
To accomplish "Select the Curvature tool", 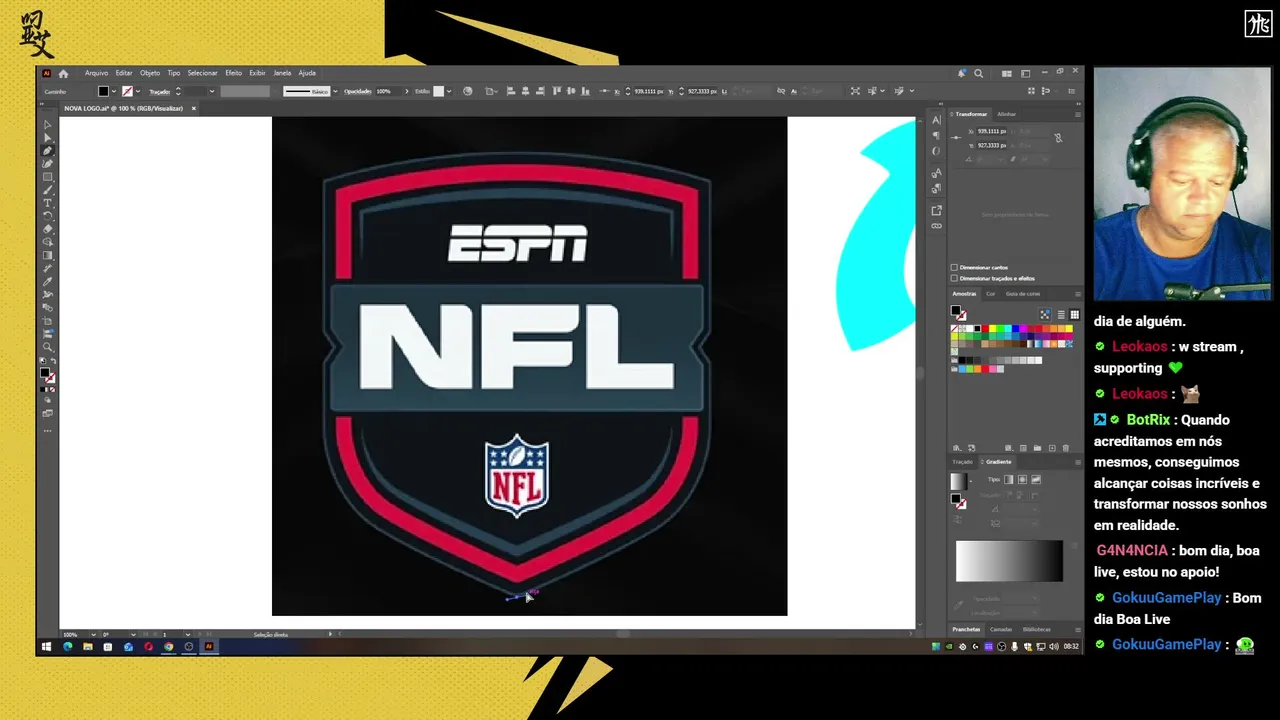I will [47, 163].
